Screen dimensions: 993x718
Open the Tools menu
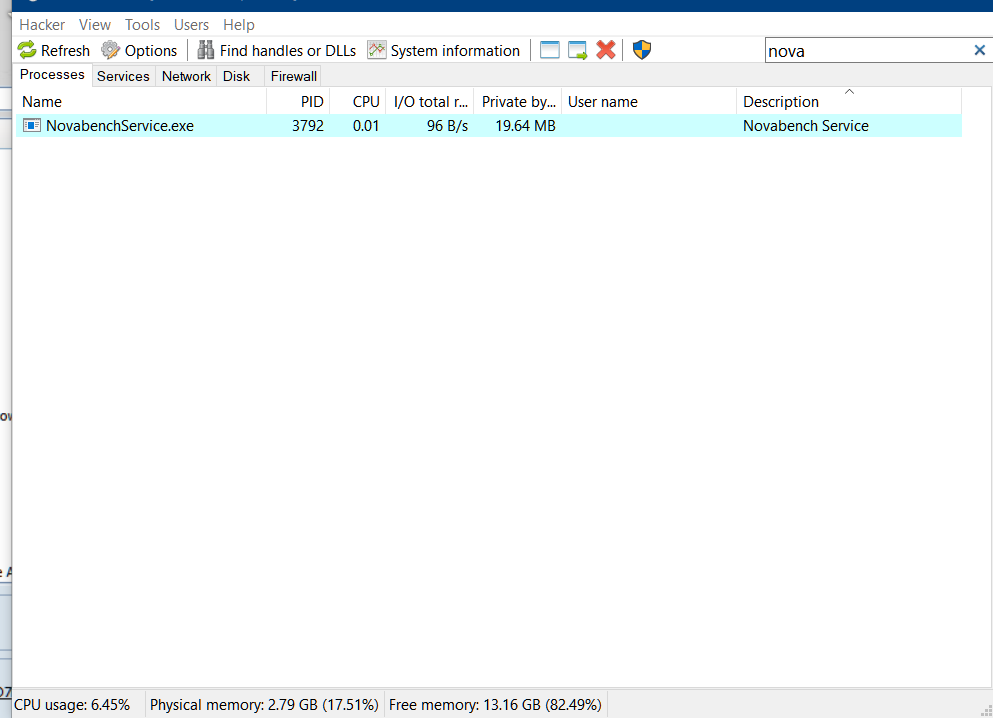(142, 25)
